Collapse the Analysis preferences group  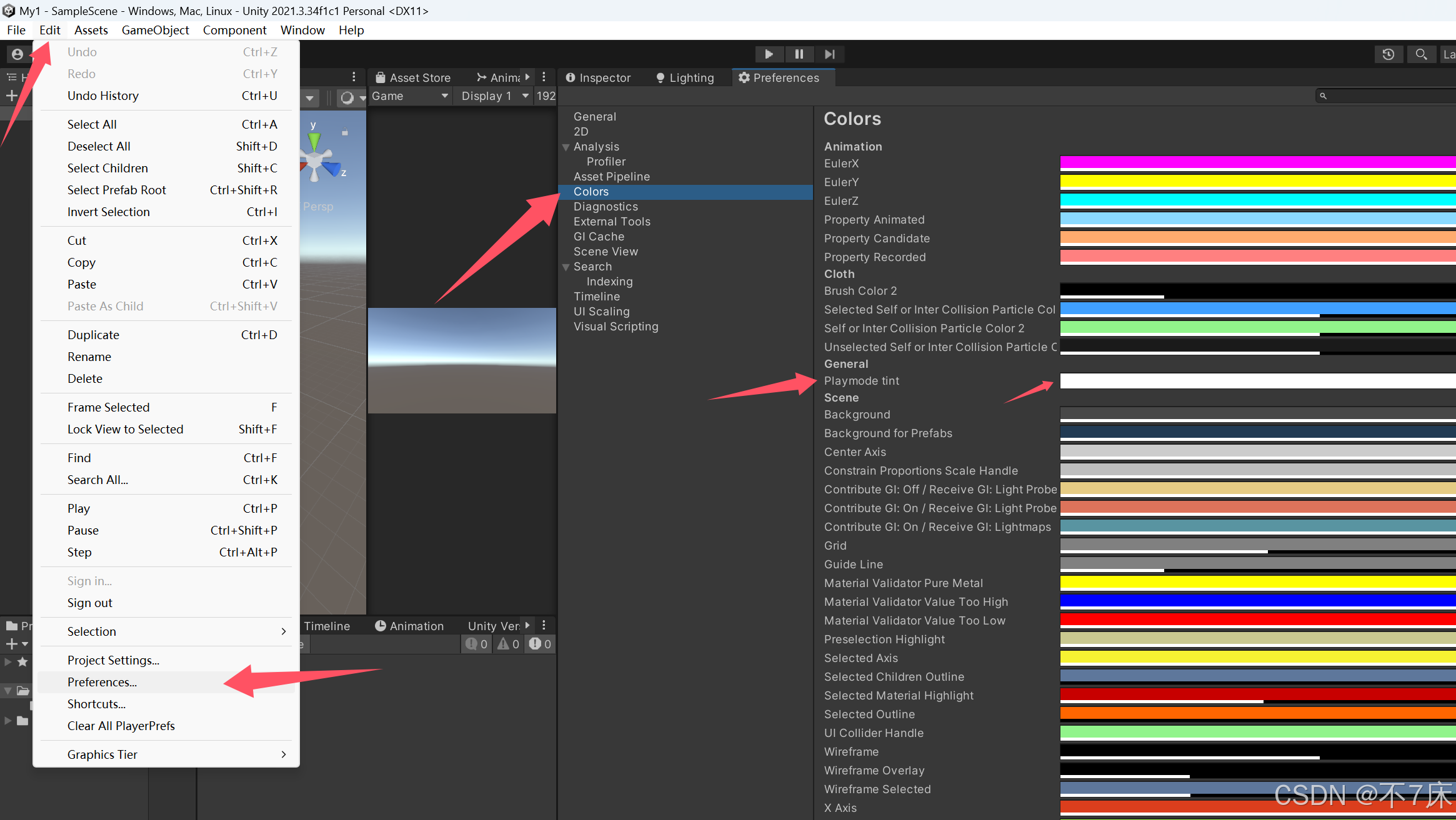tap(566, 147)
